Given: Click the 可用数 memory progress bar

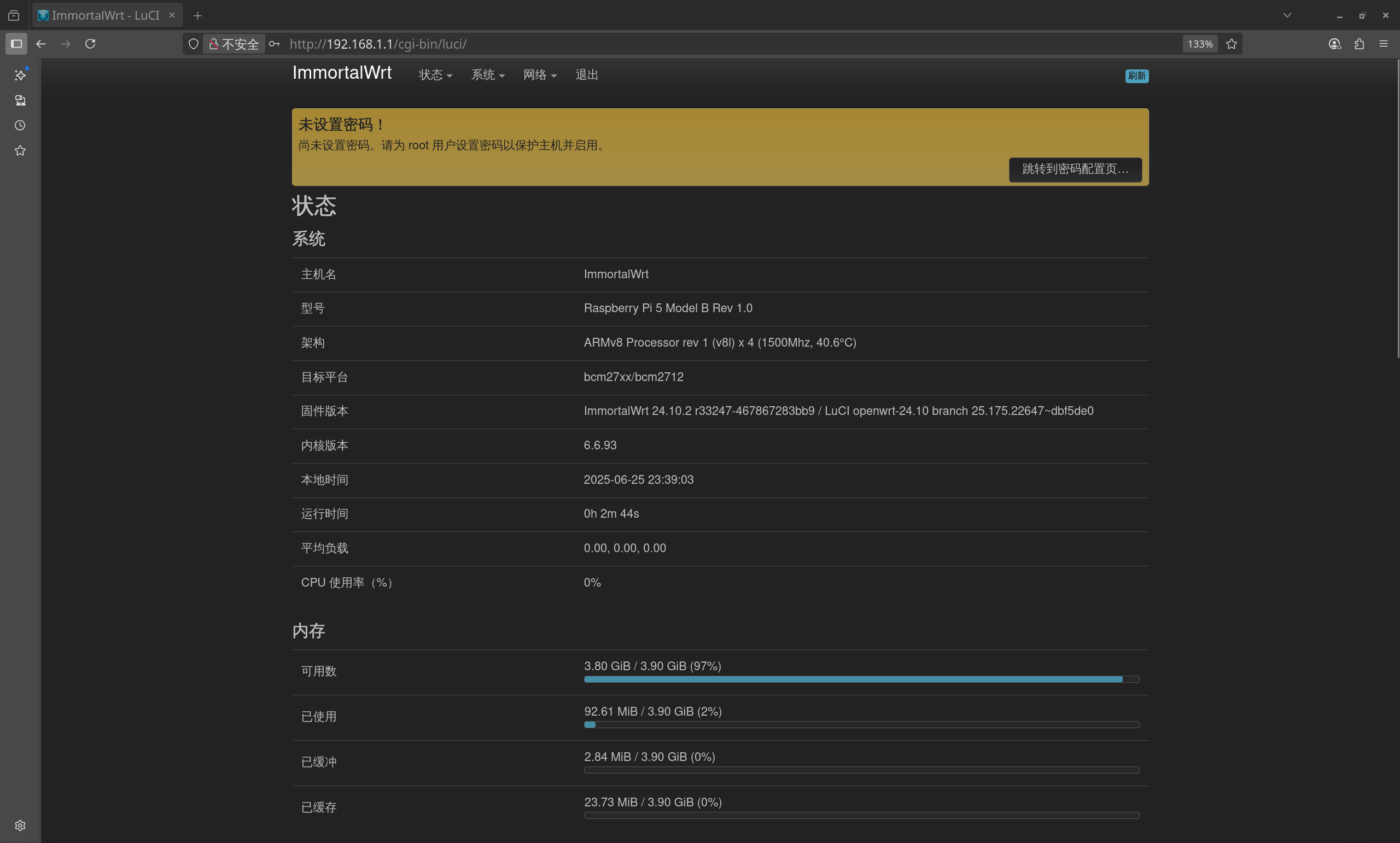Looking at the screenshot, I should [861, 679].
